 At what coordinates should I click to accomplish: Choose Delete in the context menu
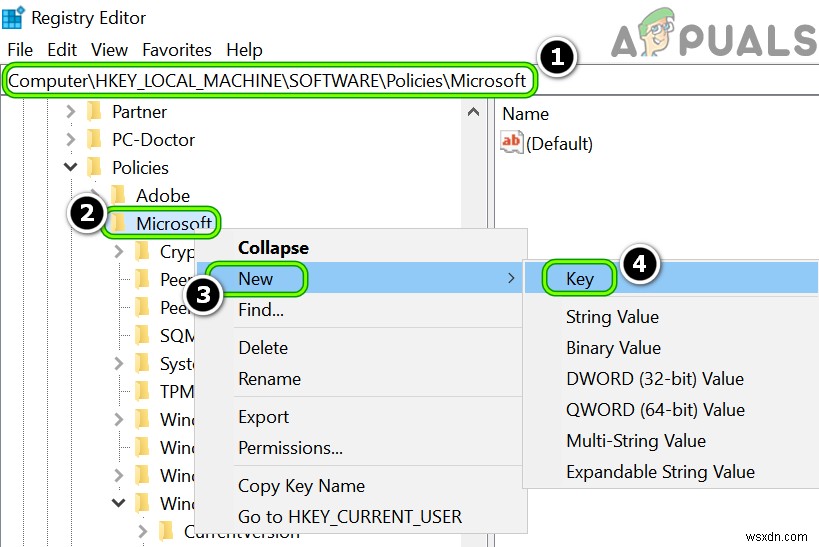pos(263,348)
